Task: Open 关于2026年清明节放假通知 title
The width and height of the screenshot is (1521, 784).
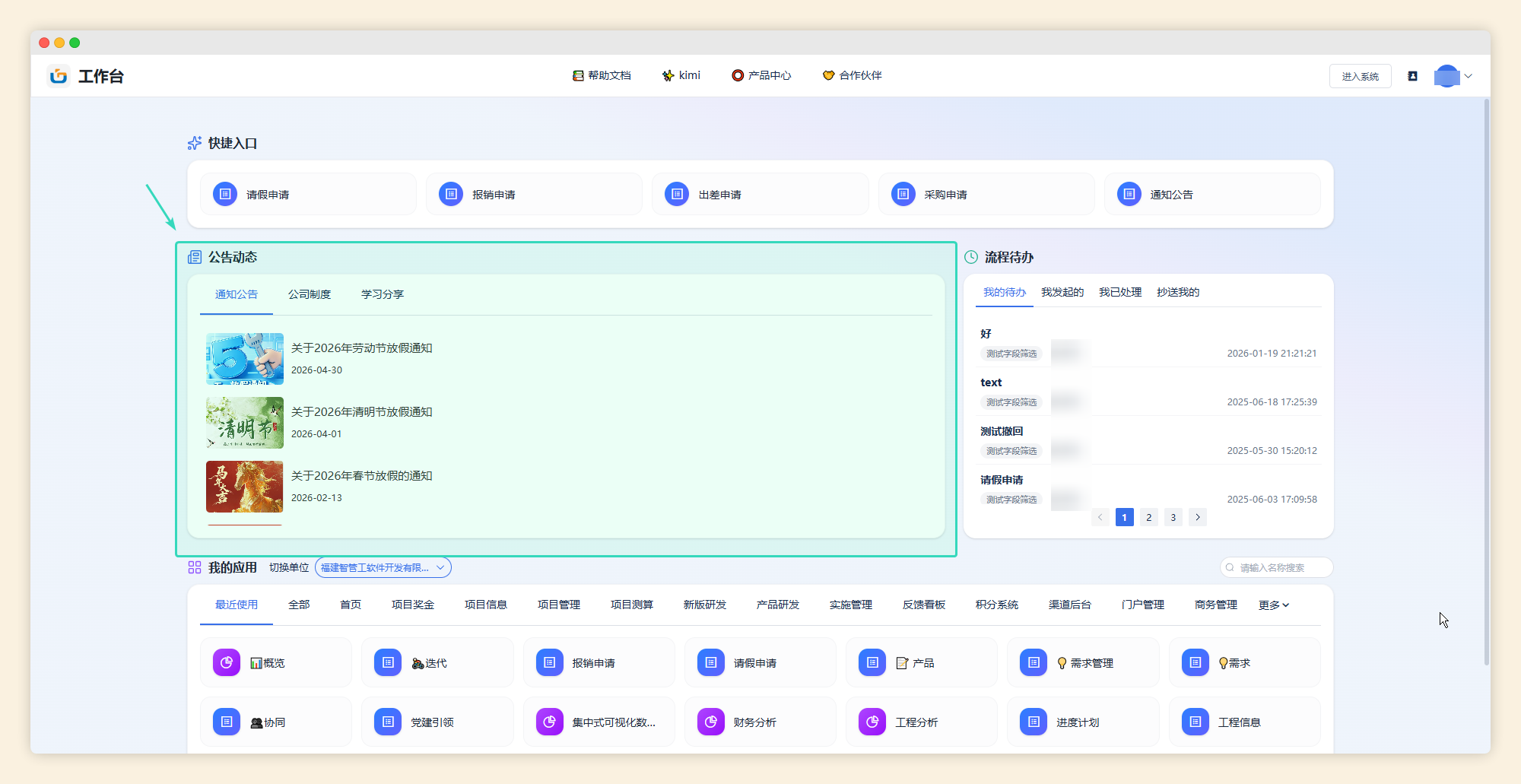Action: [362, 411]
